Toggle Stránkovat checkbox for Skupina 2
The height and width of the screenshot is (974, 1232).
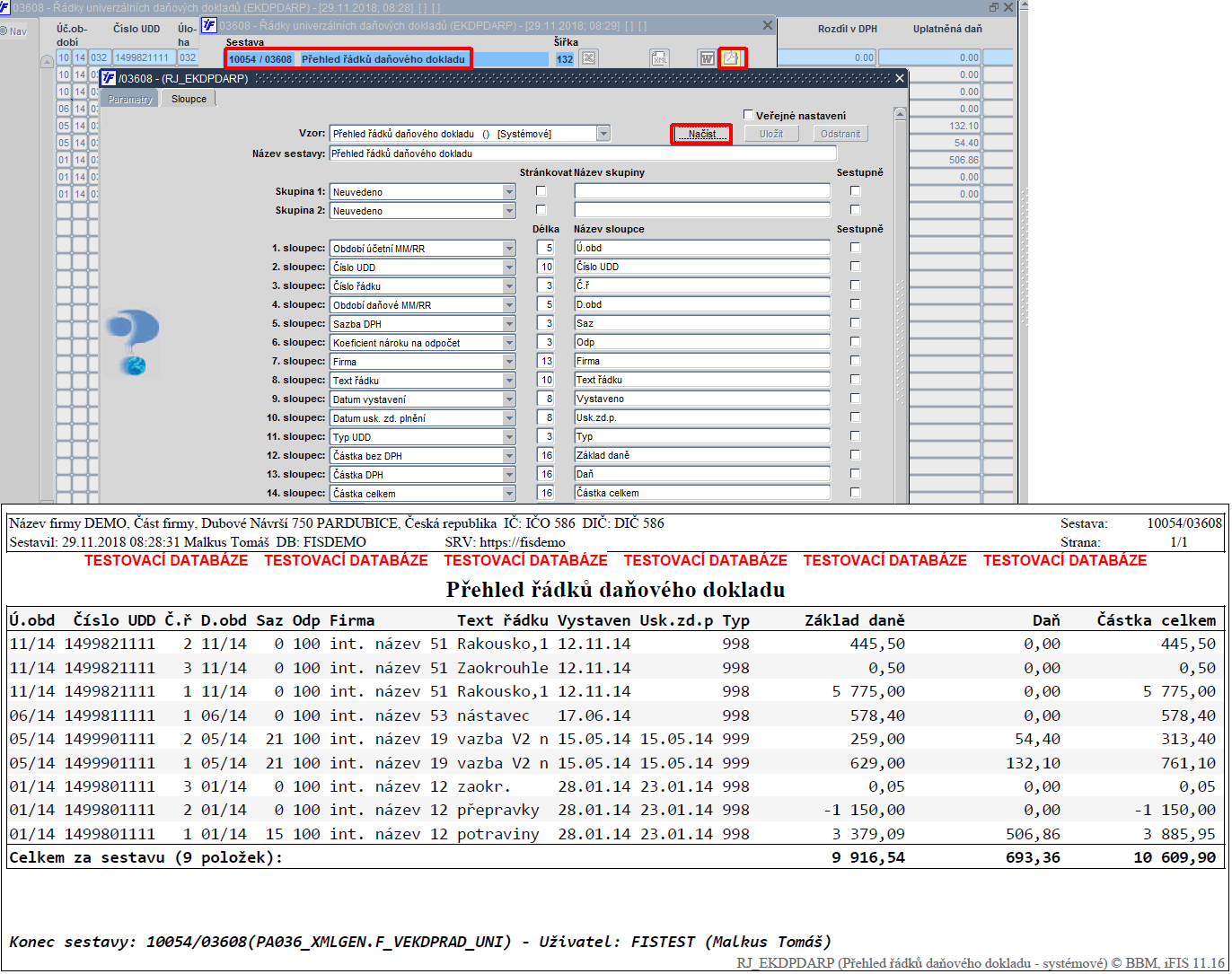(x=541, y=210)
